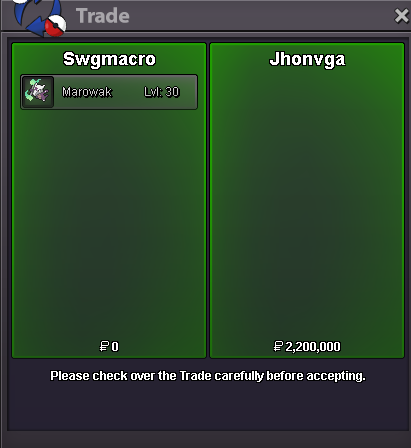Click the red Pokeball in the Trade icon
This screenshot has height=448, width=411.
[x=55, y=26]
